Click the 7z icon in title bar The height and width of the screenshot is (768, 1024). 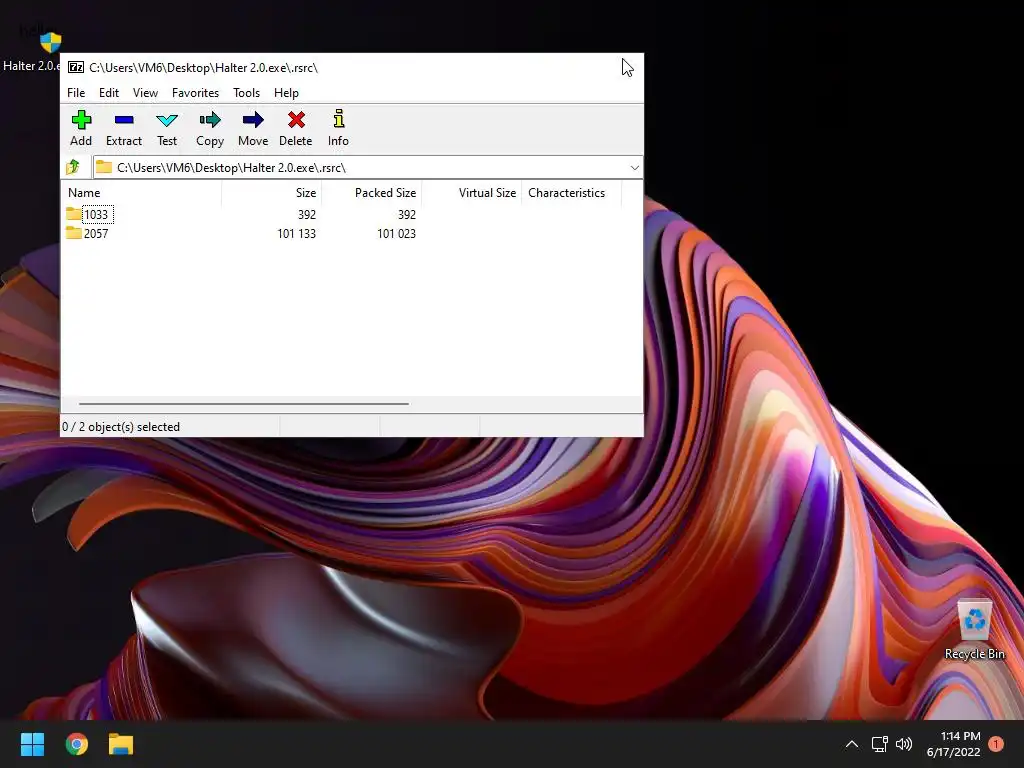(76, 67)
